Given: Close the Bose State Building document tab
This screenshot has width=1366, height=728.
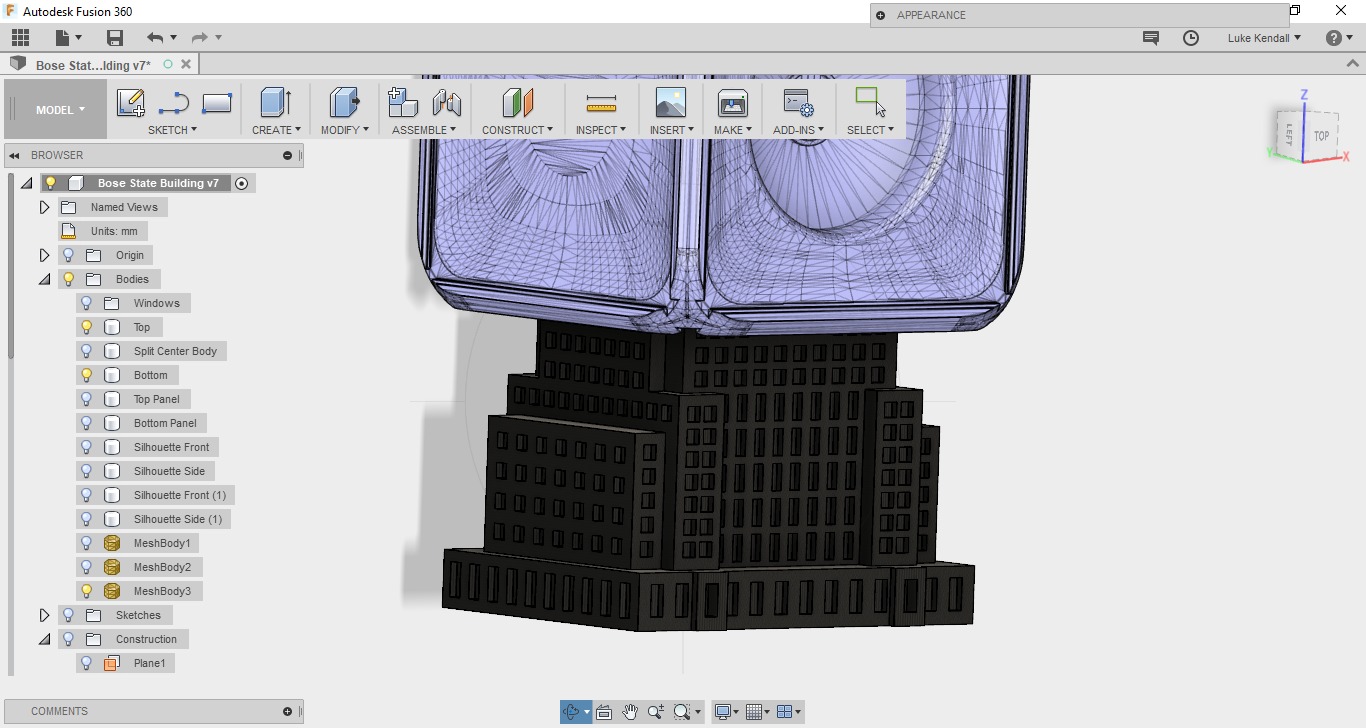Looking at the screenshot, I should pos(184,64).
